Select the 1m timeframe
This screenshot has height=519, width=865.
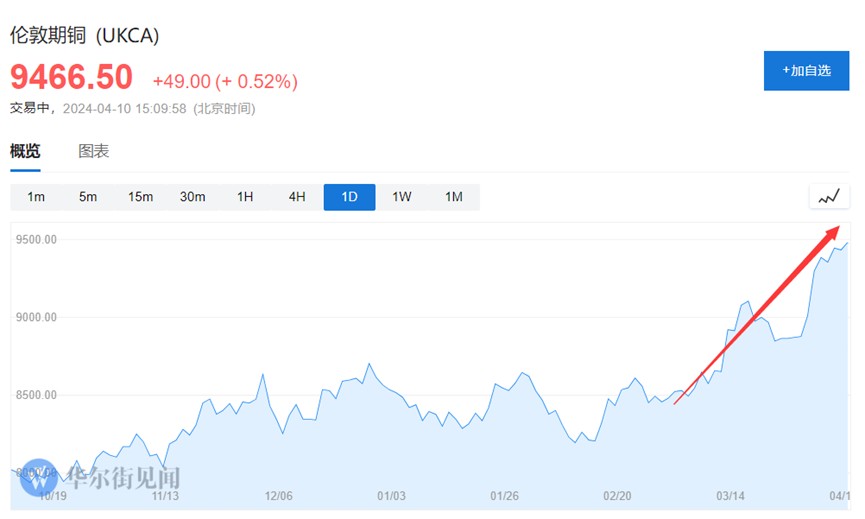tap(36, 197)
